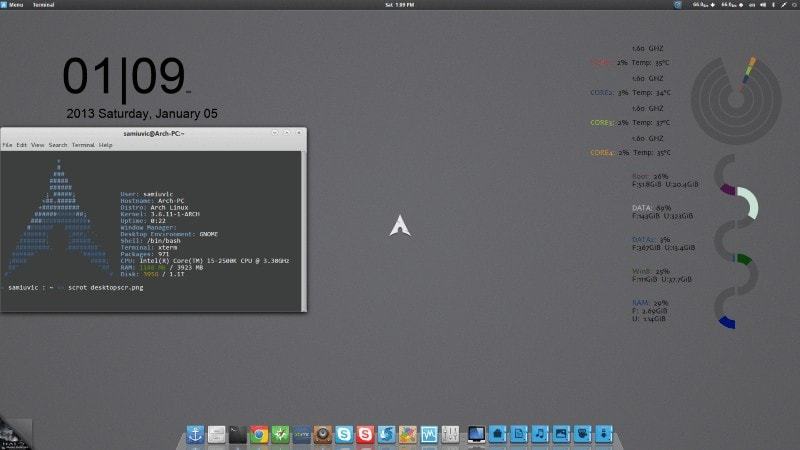Open the terminal's Search menu
This screenshot has width=800, height=450.
pos(58,145)
